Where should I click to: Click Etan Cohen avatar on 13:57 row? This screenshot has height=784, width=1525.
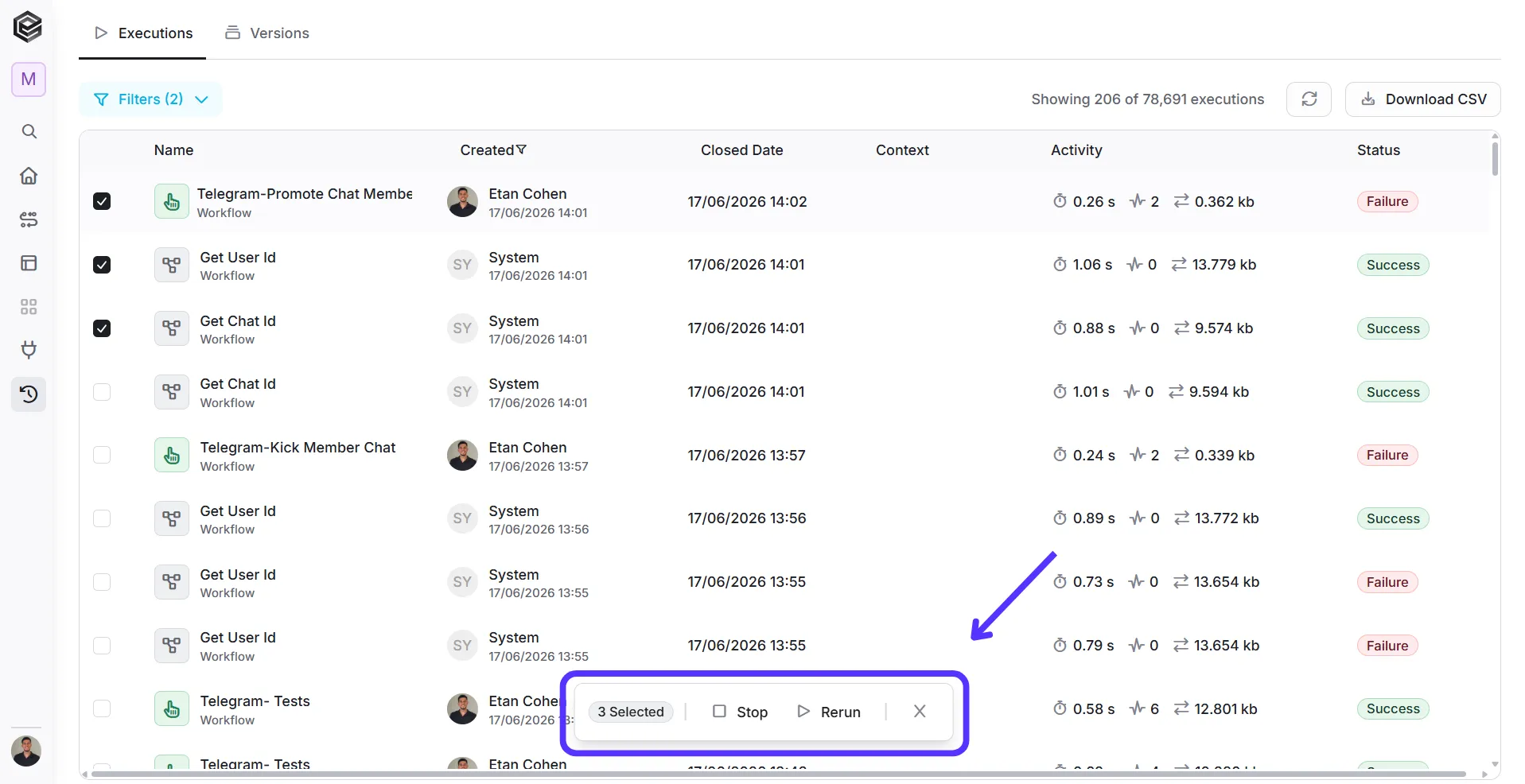462,456
